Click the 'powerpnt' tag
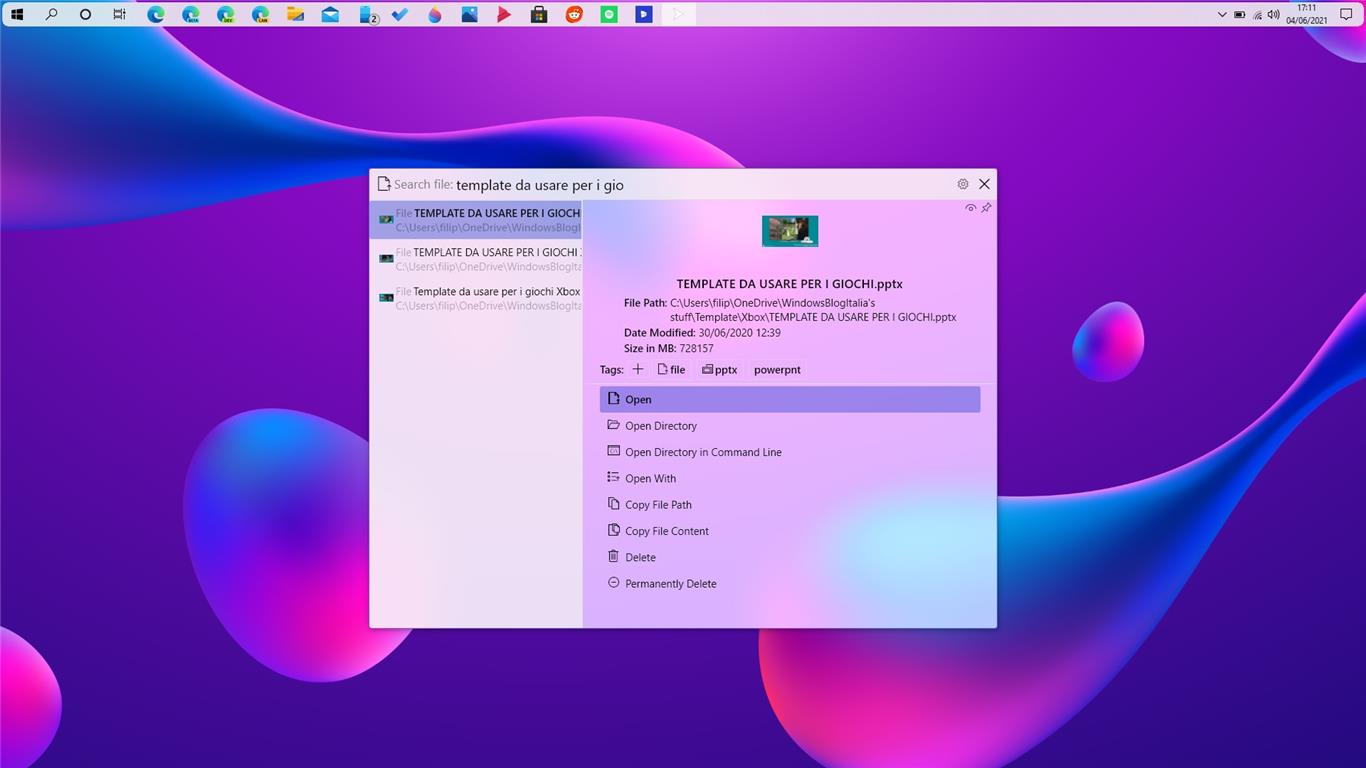The image size is (1366, 768). pyautogui.click(x=777, y=370)
